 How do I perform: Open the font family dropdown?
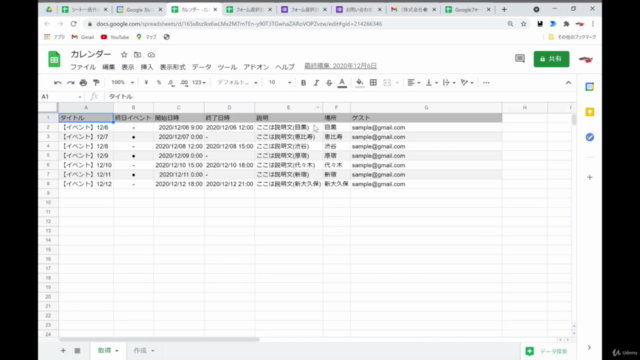point(237,82)
